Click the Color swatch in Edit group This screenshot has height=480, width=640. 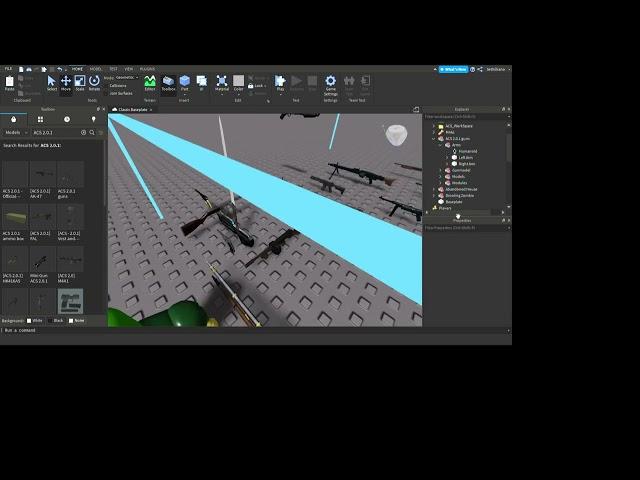pos(238,80)
